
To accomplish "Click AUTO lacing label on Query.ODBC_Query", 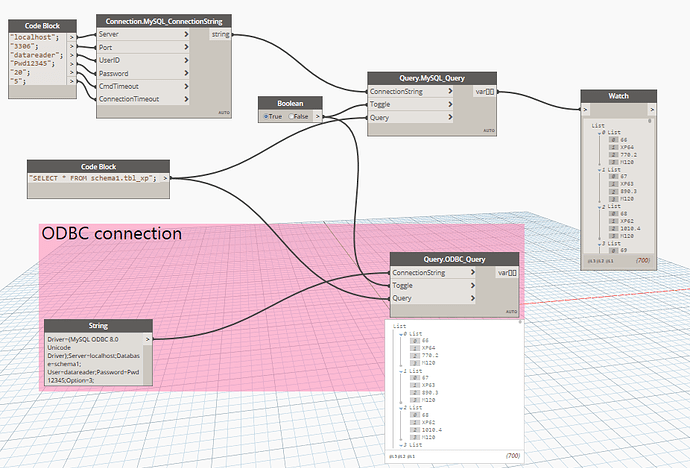I will [x=511, y=311].
